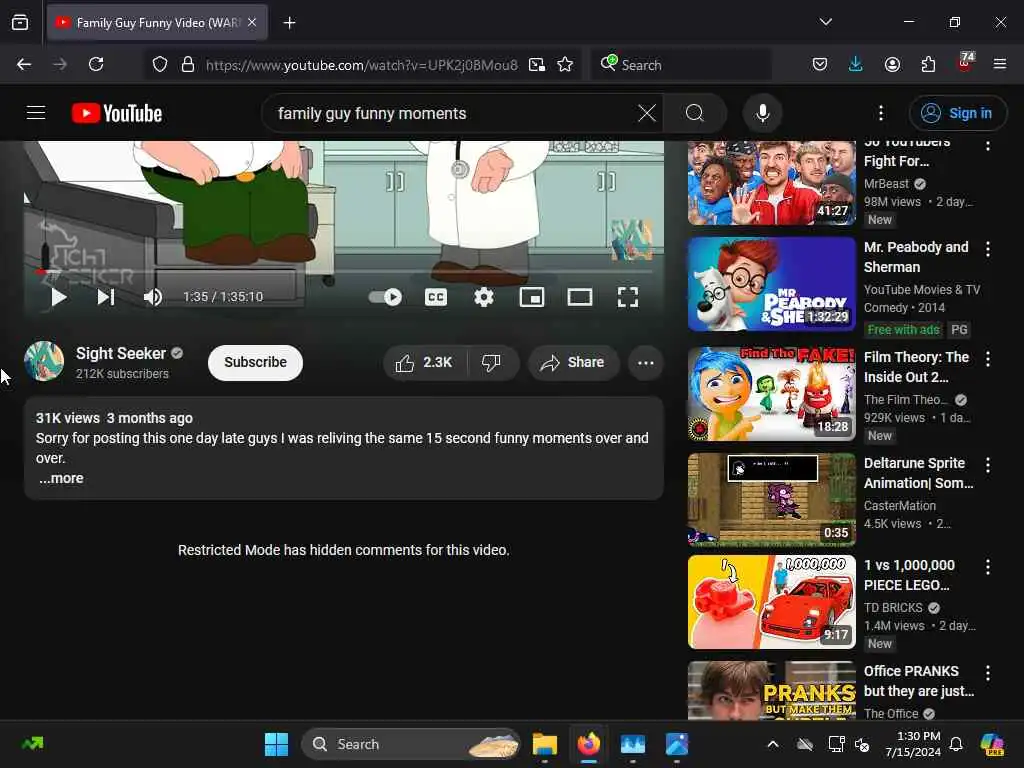
Task: Open the Windows Start menu
Action: [x=276, y=744]
